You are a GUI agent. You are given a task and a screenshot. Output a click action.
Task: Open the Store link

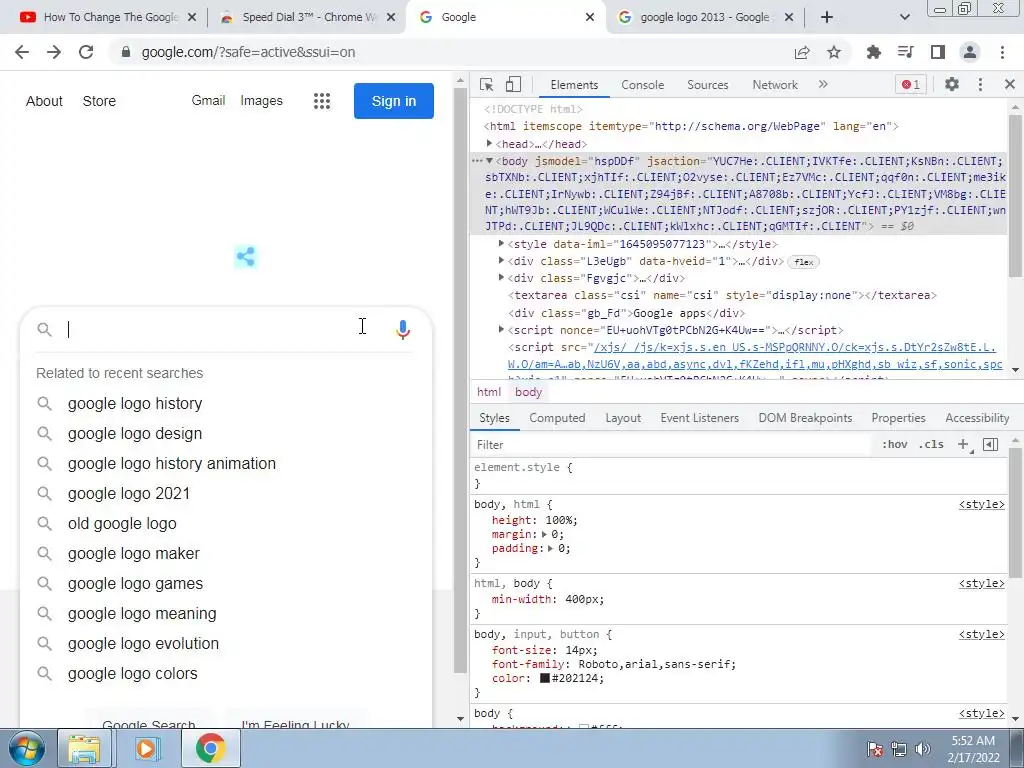(99, 101)
